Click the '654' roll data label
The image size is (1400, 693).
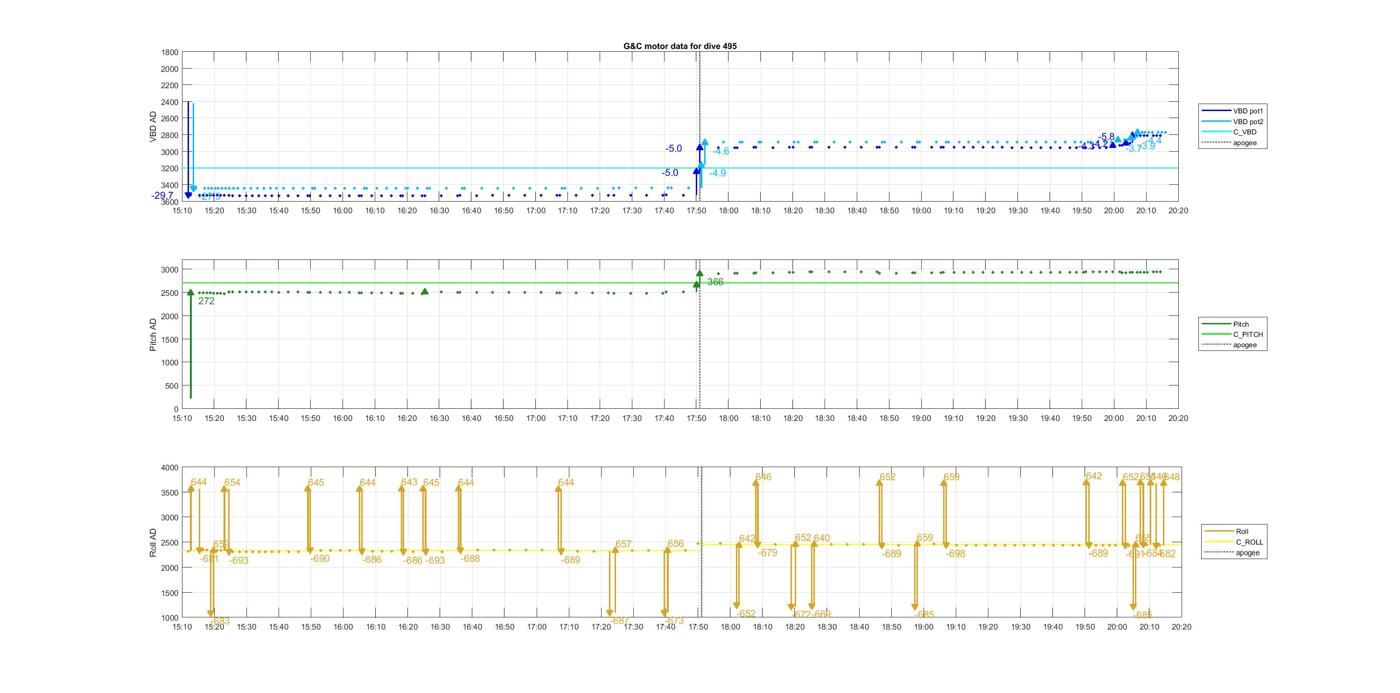[232, 483]
